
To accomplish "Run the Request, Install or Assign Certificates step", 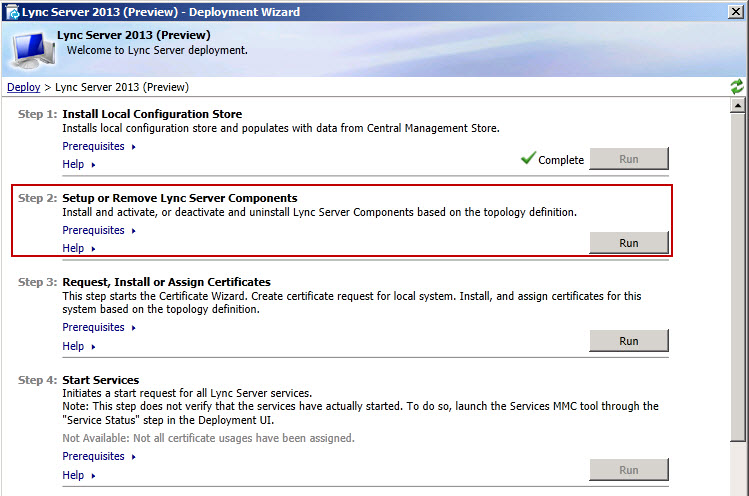I will point(628,341).
